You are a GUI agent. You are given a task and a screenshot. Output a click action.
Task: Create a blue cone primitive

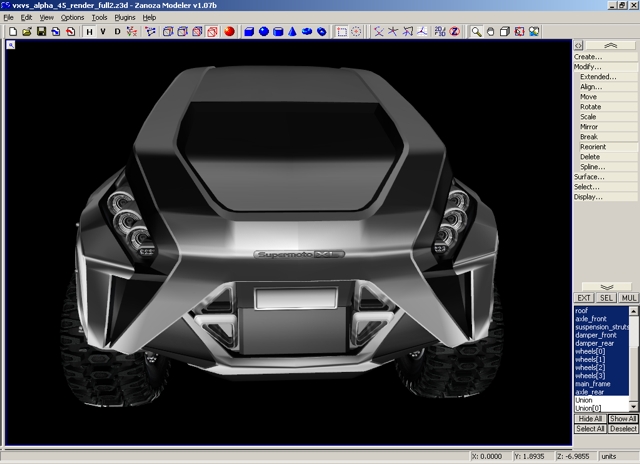point(293,32)
